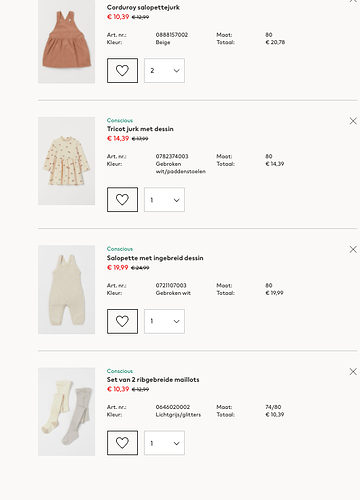Delete Set van 2 ribgebreide maillots item
Image resolution: width=360 pixels, height=500 pixels.
coord(353,371)
